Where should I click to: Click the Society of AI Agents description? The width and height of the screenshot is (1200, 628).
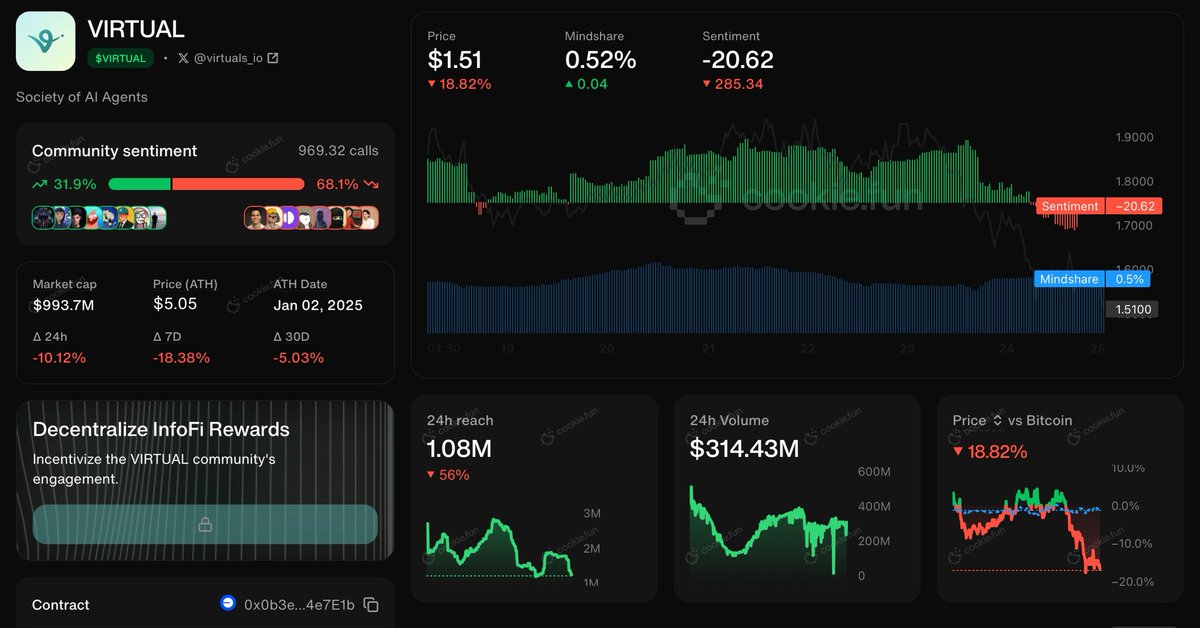click(82, 97)
